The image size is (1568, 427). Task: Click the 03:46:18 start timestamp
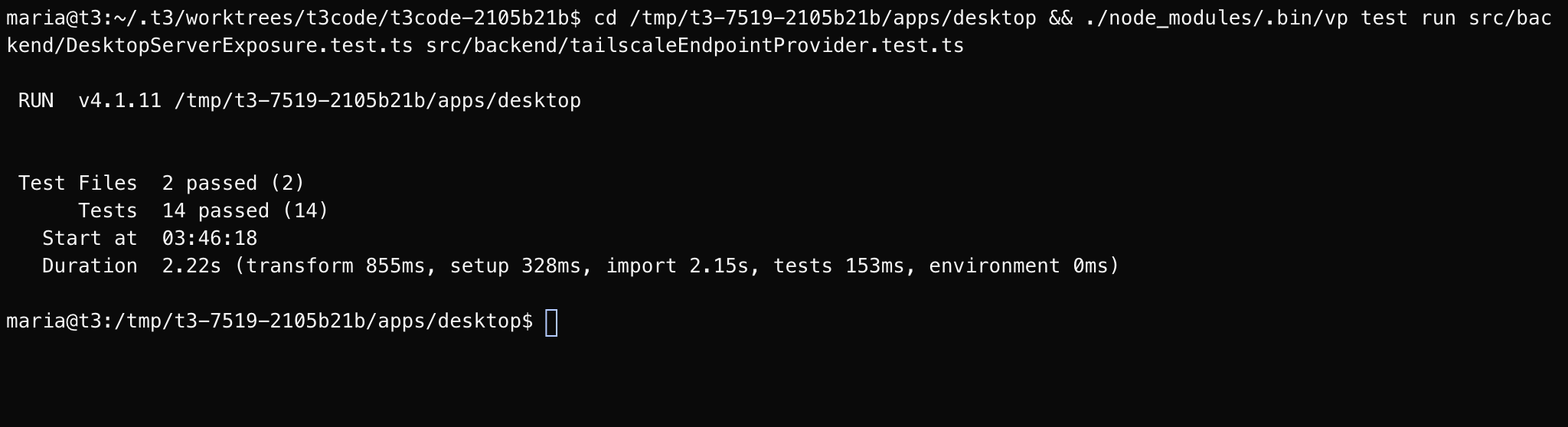(x=210, y=239)
